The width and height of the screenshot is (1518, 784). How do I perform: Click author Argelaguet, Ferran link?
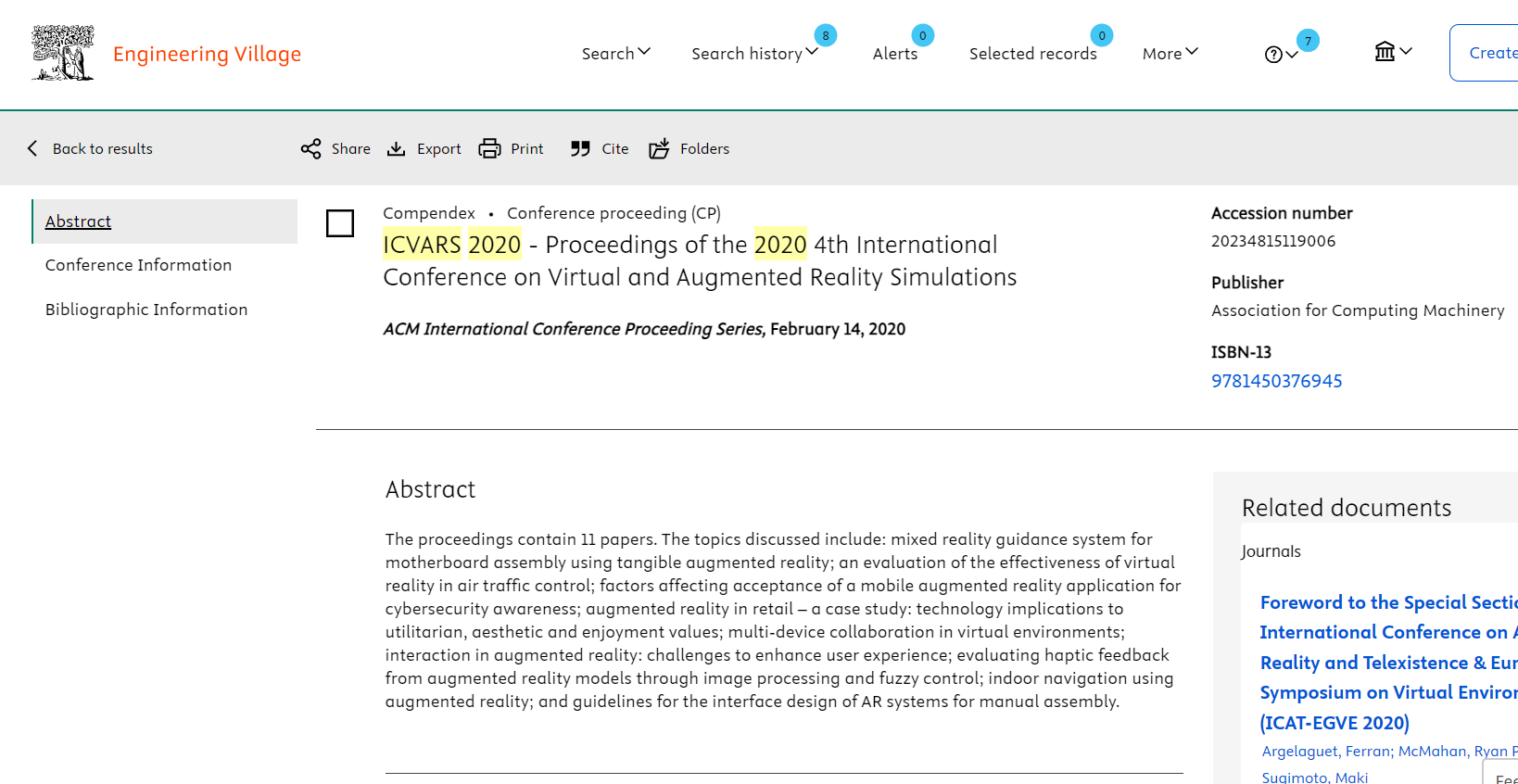point(1325,751)
